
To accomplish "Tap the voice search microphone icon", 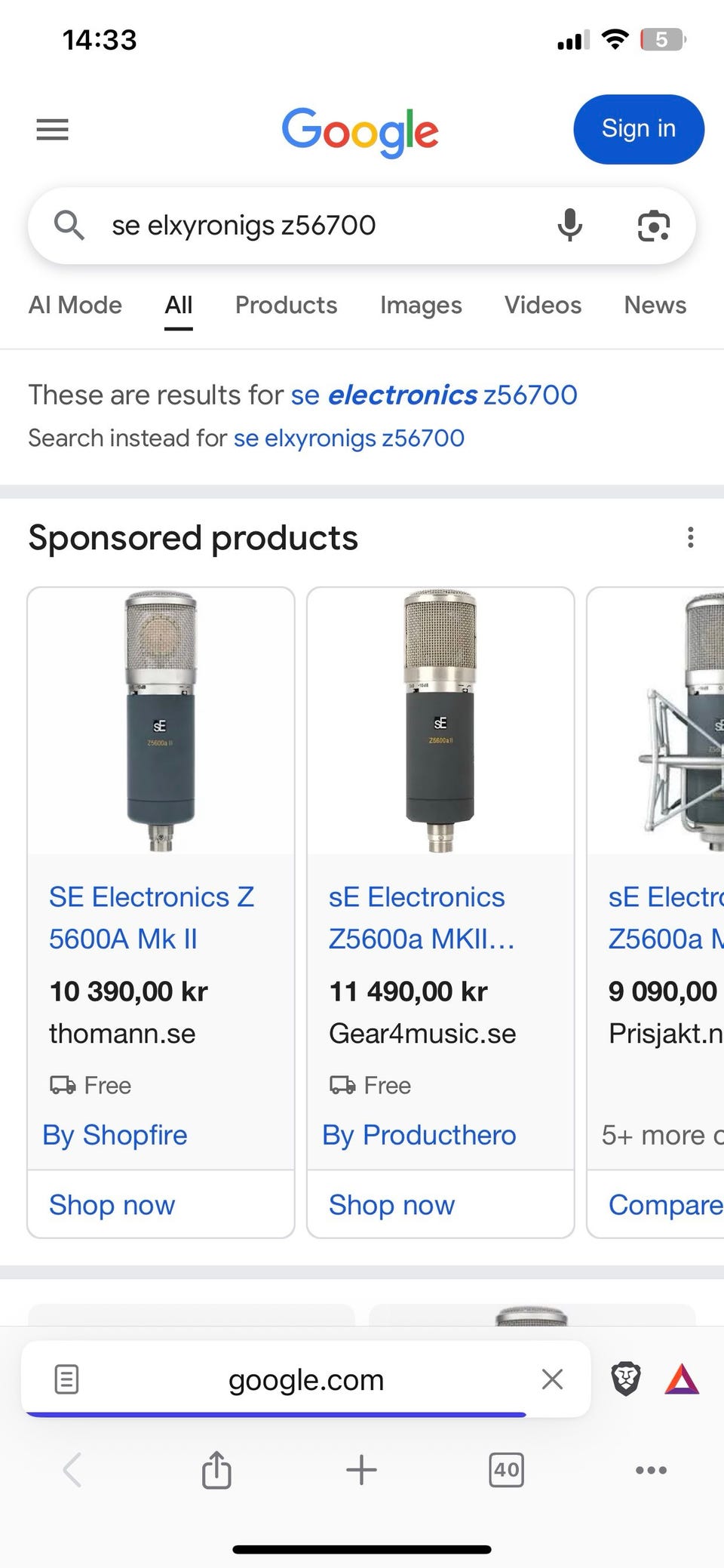I will pyautogui.click(x=569, y=226).
